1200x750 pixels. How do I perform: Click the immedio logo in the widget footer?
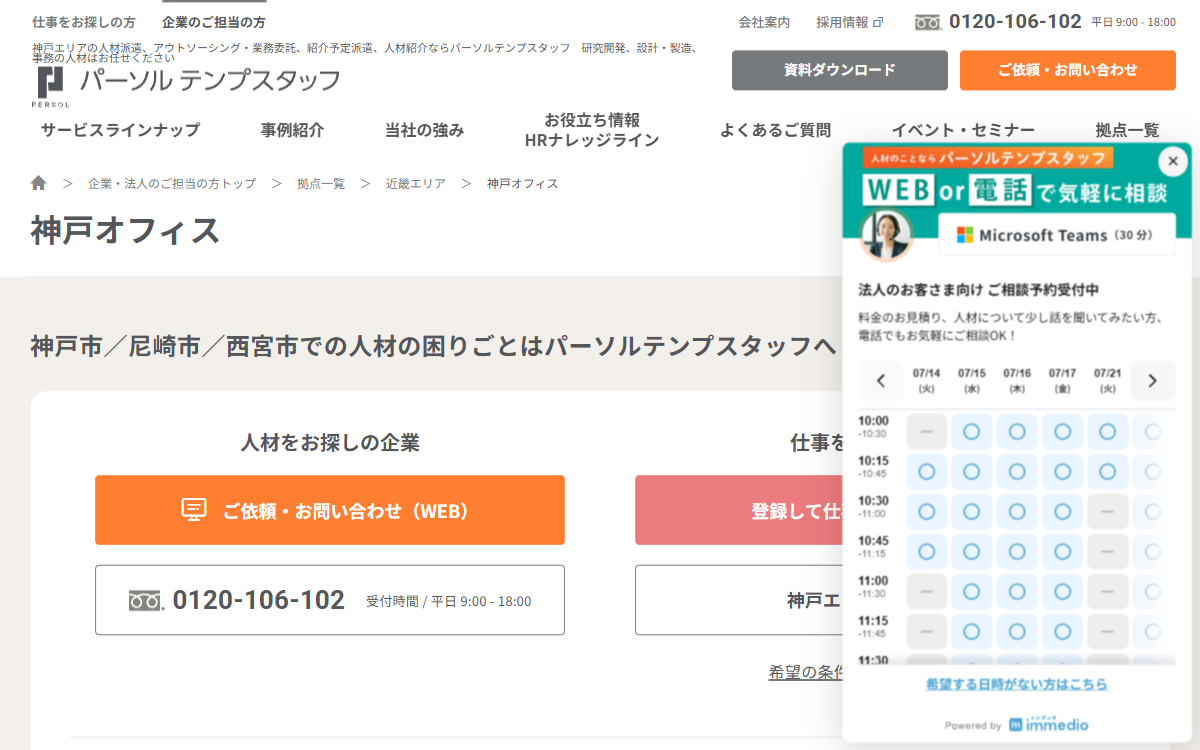tap(1048, 725)
